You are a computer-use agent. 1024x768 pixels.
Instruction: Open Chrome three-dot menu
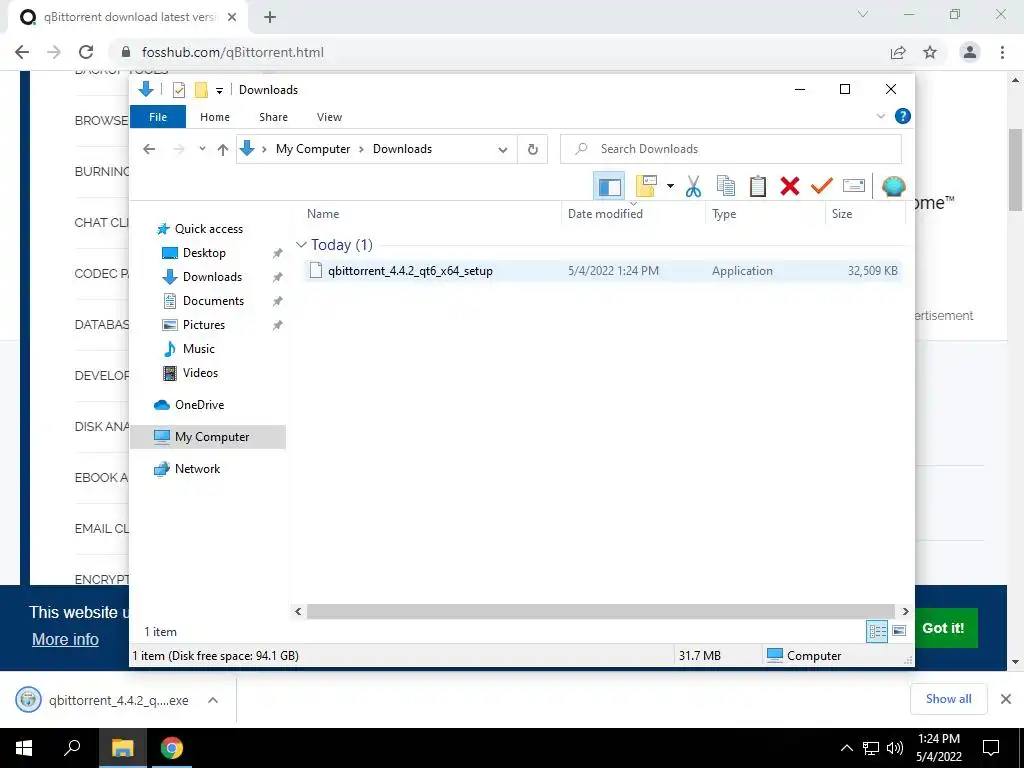click(x=1002, y=52)
